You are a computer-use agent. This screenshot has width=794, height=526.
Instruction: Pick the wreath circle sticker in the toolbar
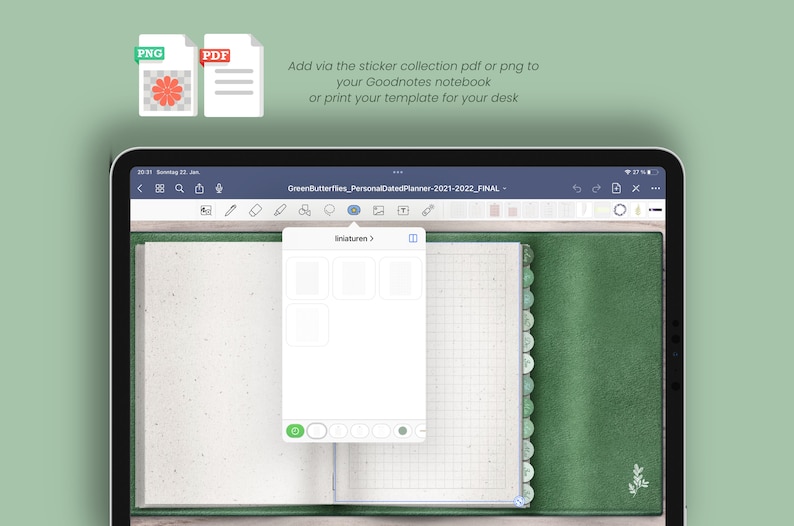click(620, 210)
